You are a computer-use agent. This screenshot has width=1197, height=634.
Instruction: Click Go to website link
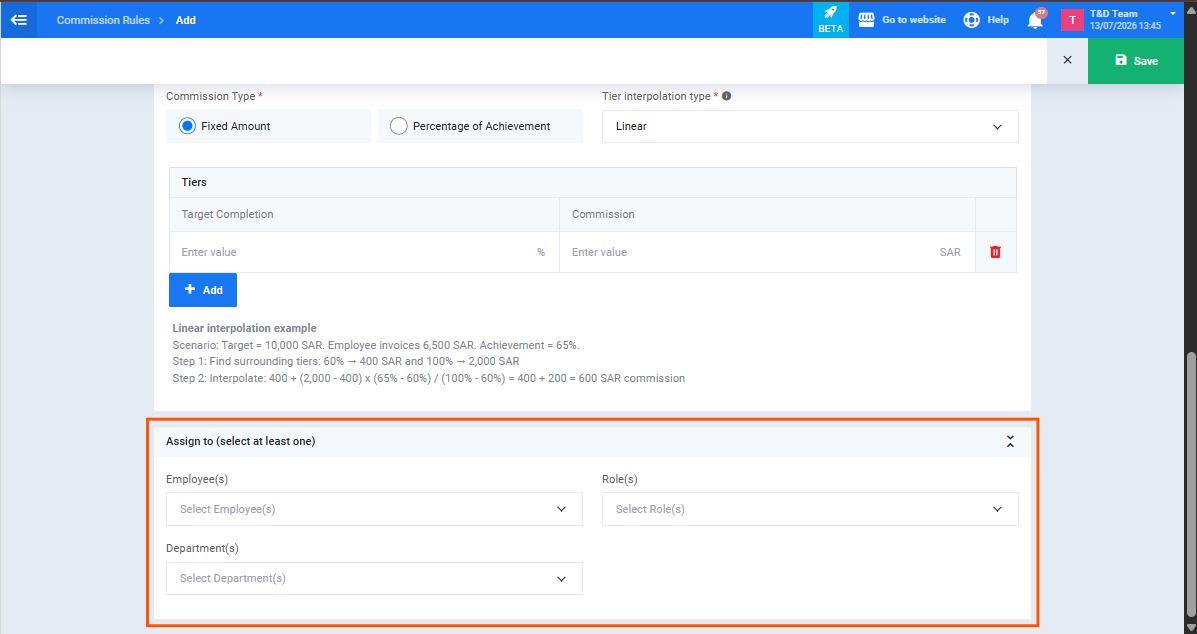pos(914,20)
